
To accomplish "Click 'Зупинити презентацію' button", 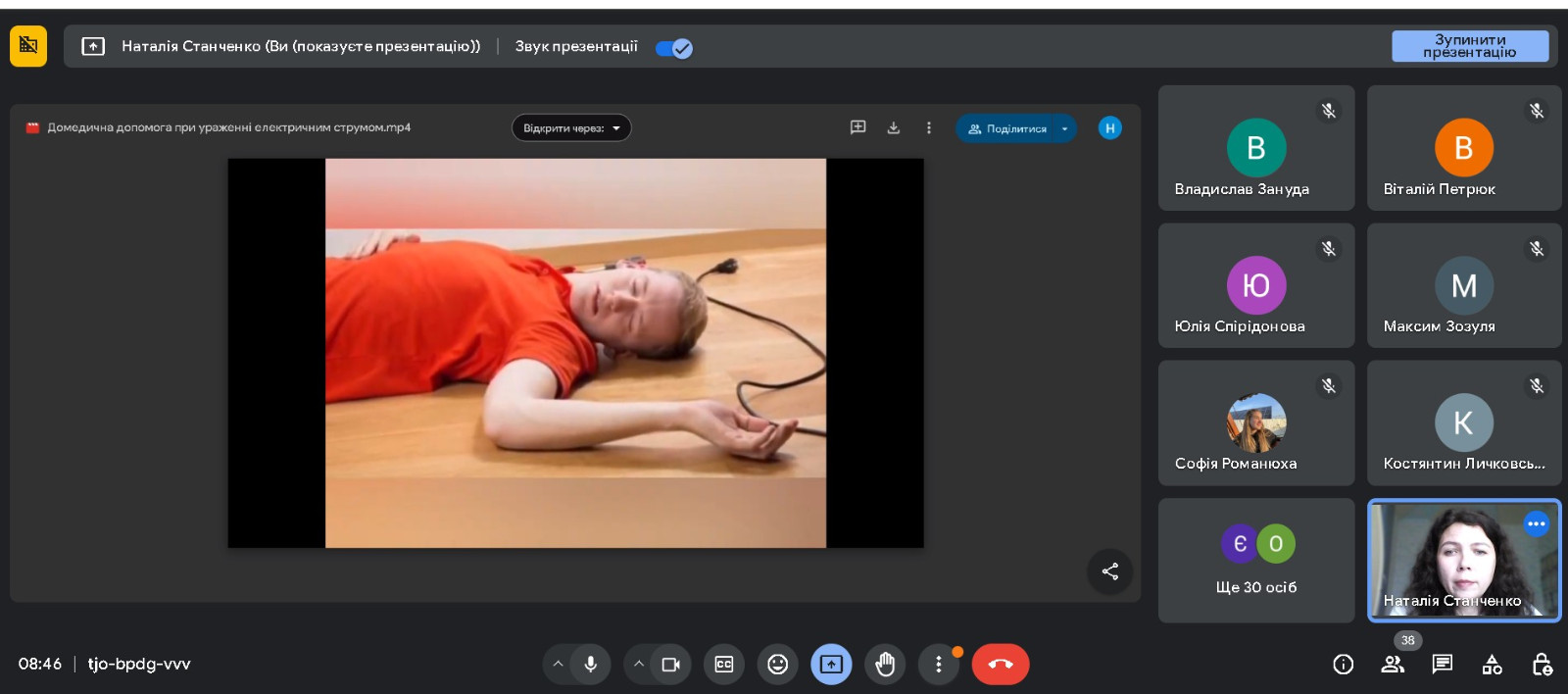I will point(1469,46).
